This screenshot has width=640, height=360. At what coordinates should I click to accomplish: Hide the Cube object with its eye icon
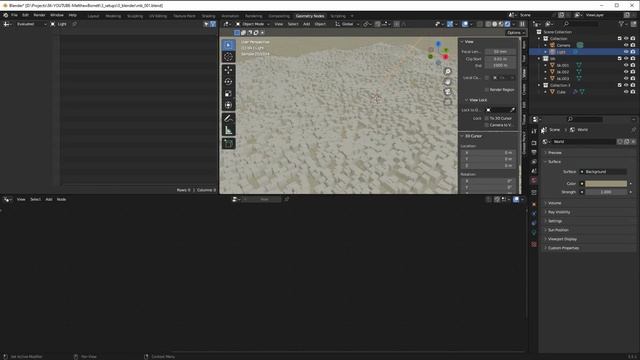tap(626, 92)
